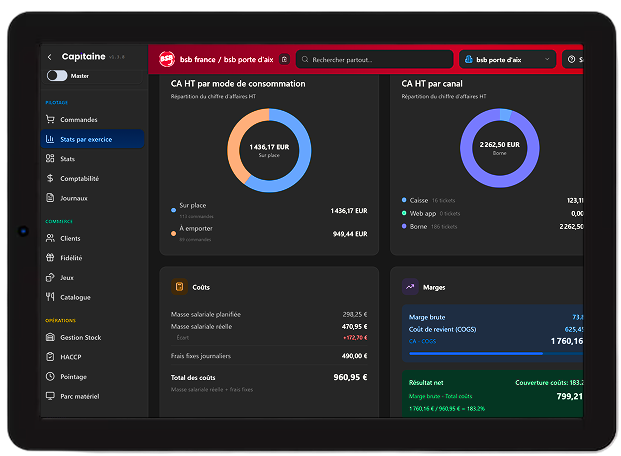Open the Fidélité gift icon
Viewport: 621px width, 456px height.
50,258
